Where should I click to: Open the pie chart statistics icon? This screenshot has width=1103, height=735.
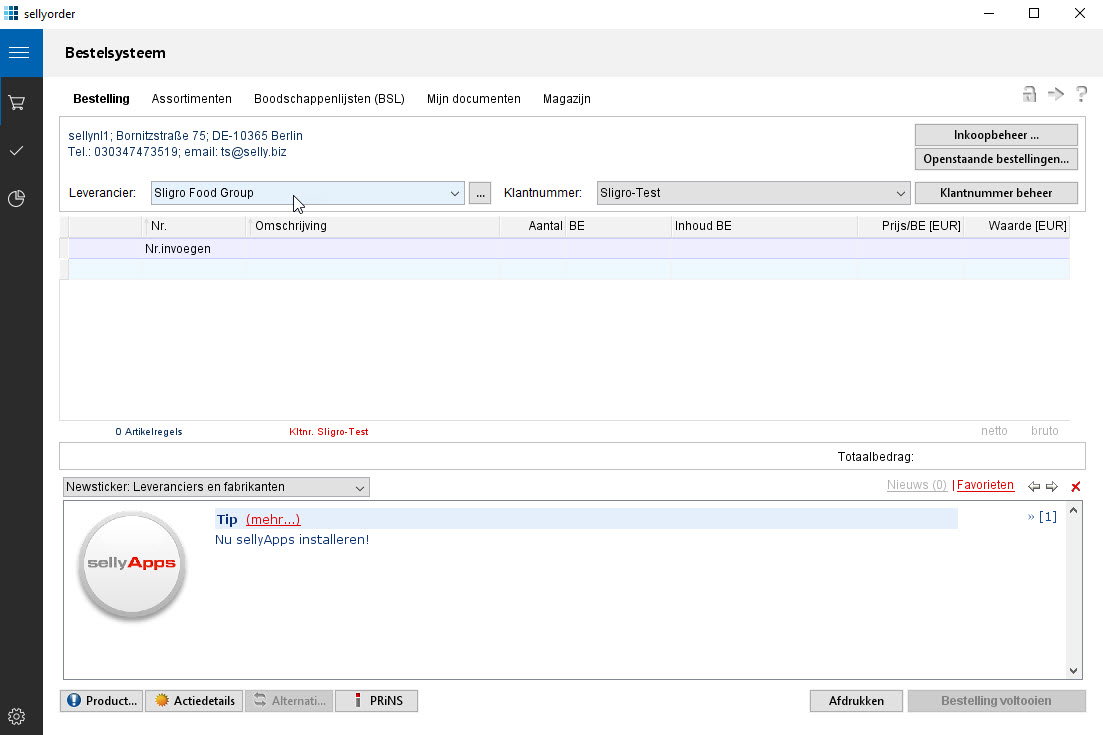click(17, 199)
